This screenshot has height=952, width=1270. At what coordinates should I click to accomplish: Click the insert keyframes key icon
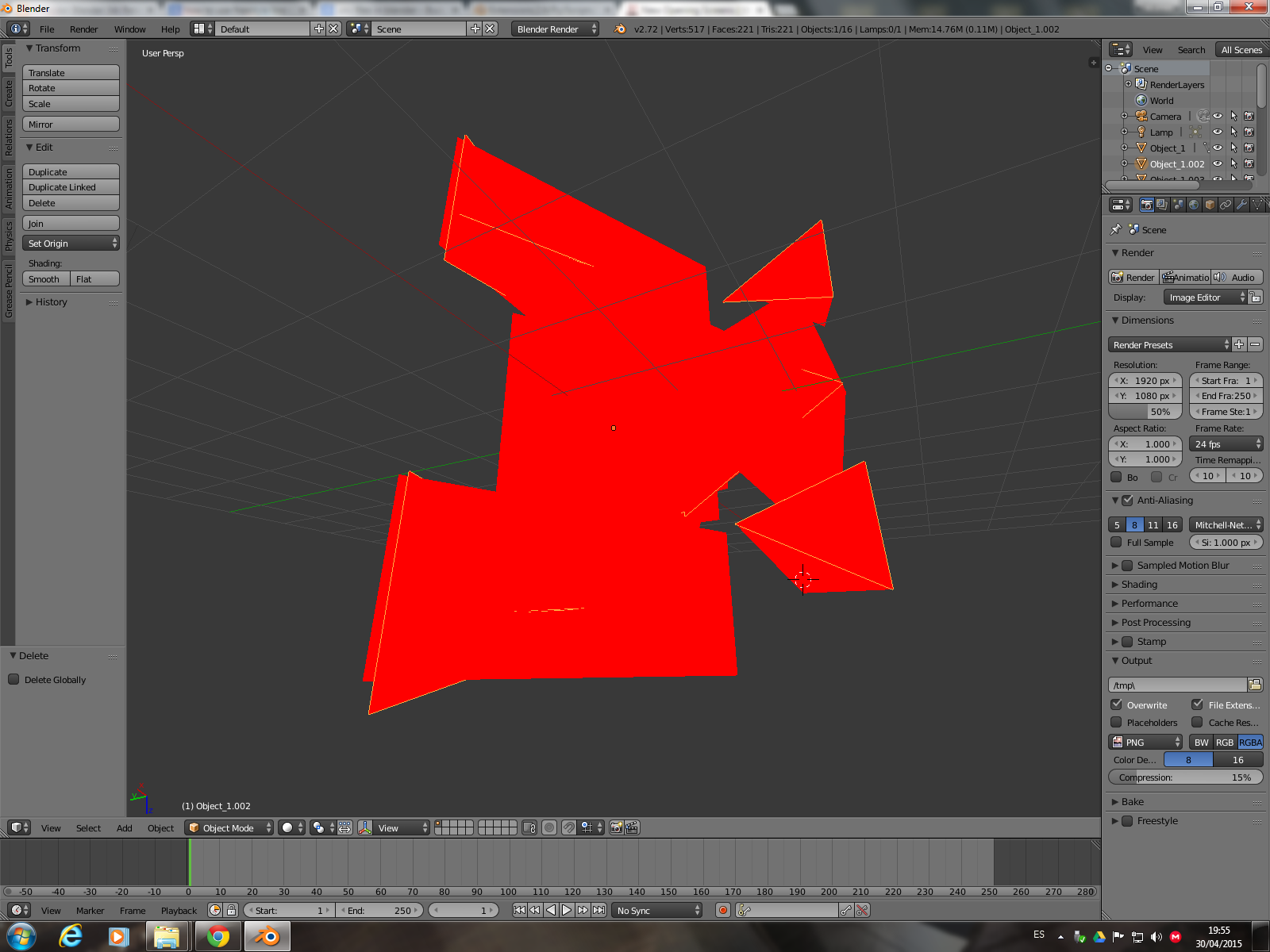[x=846, y=910]
